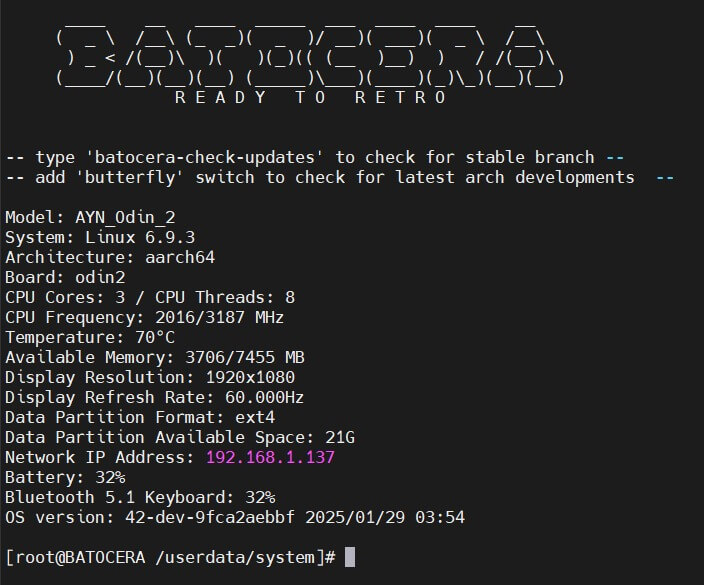The image size is (704, 585).
Task: Click the 'Network IP Address:' label
Action: pos(100,457)
